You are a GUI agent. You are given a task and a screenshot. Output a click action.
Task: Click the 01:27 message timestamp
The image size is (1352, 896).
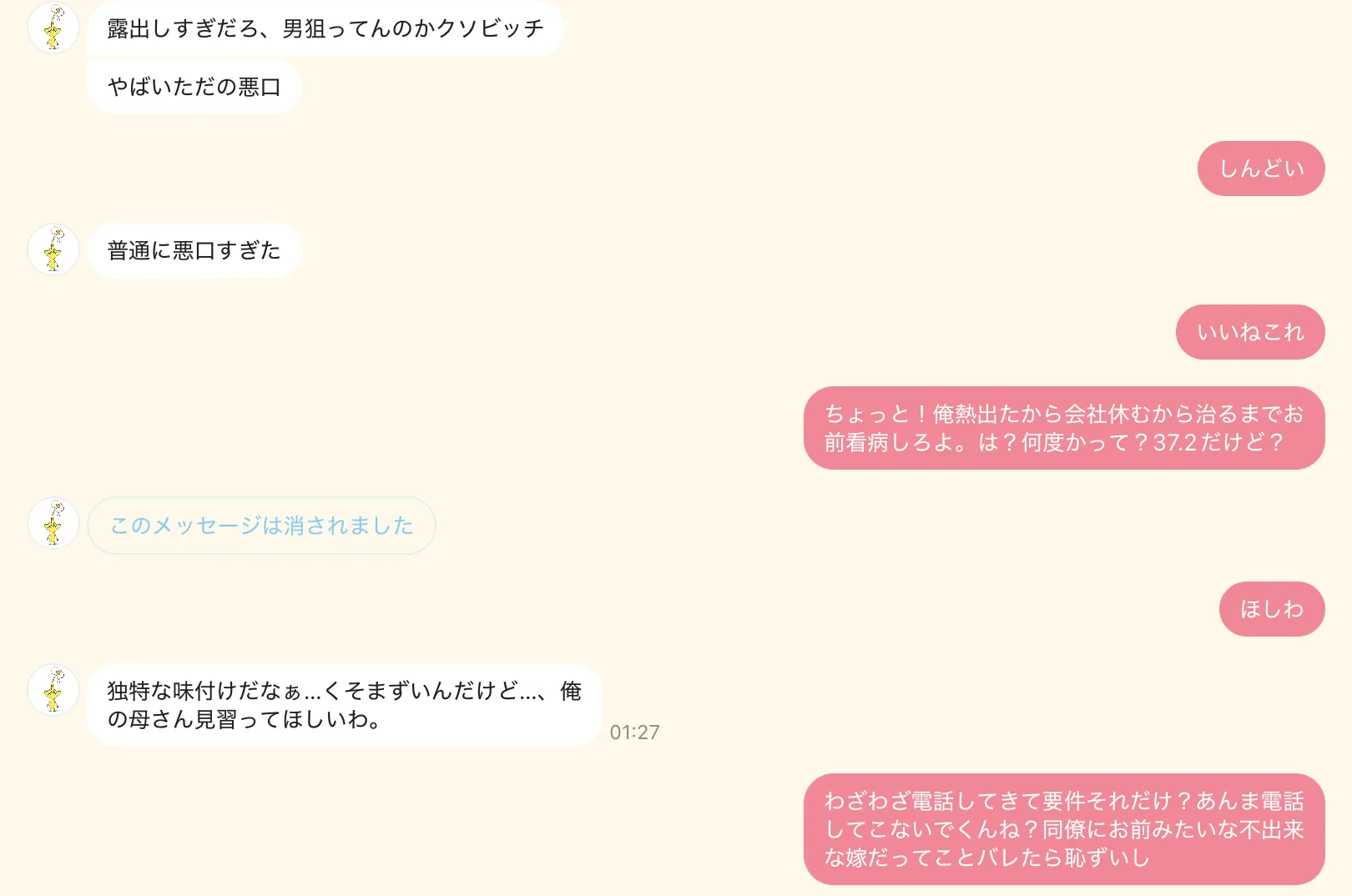point(634,732)
